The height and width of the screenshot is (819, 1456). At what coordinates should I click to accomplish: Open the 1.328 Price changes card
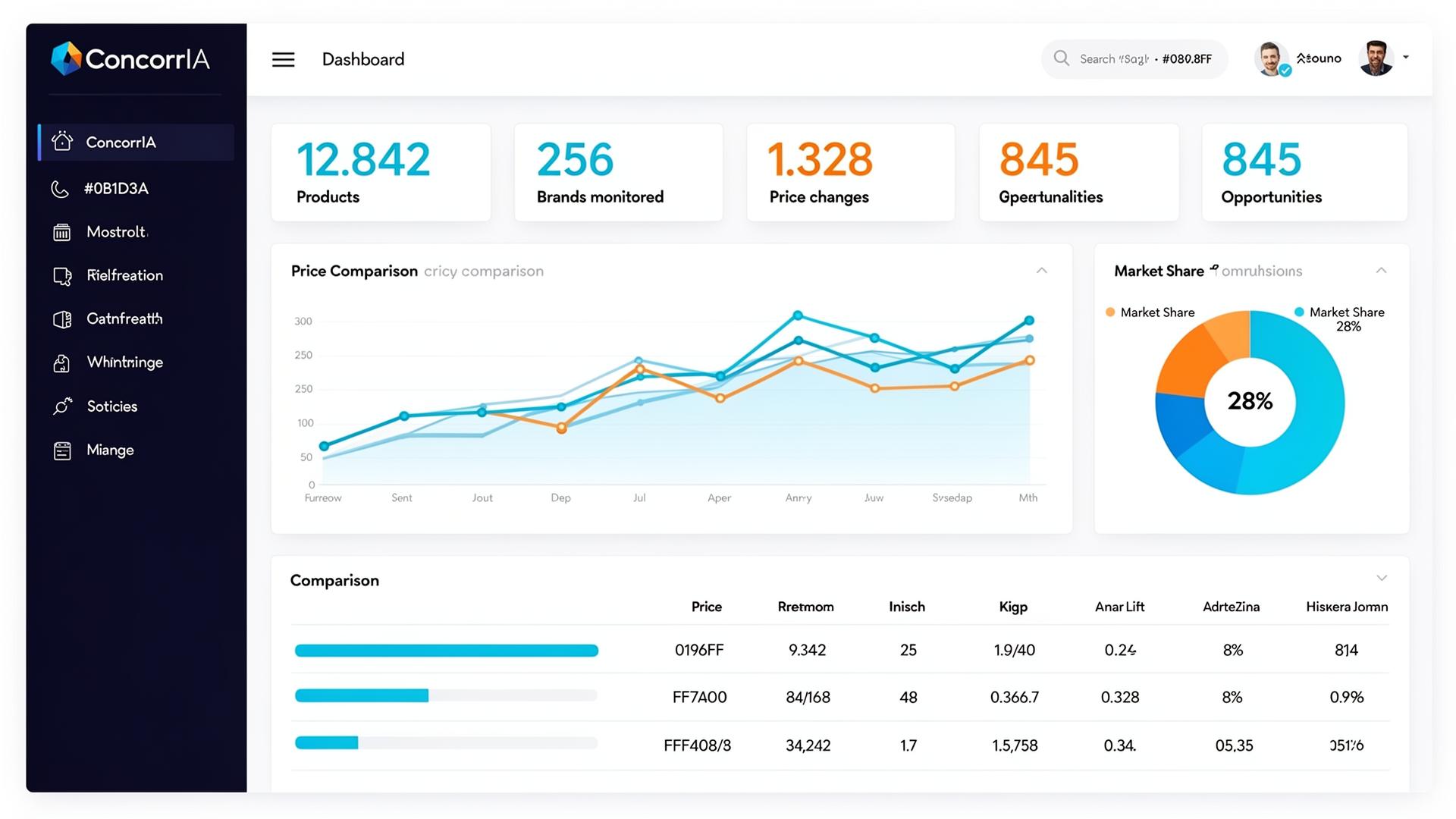point(851,172)
